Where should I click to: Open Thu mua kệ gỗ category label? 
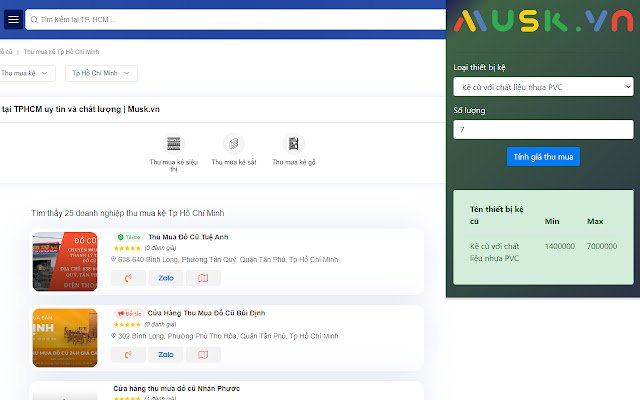pos(294,162)
